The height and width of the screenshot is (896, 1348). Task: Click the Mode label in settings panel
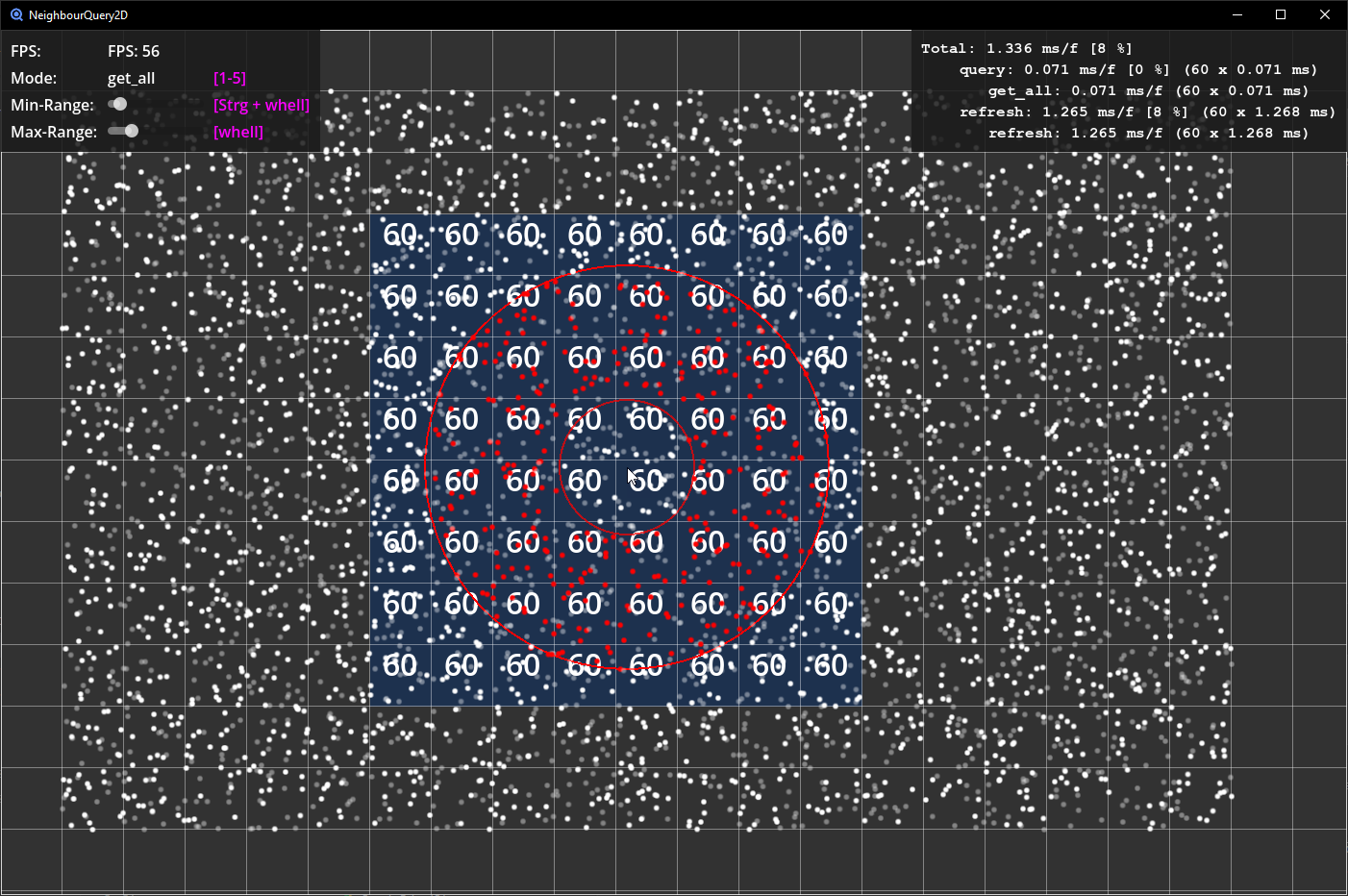(34, 78)
